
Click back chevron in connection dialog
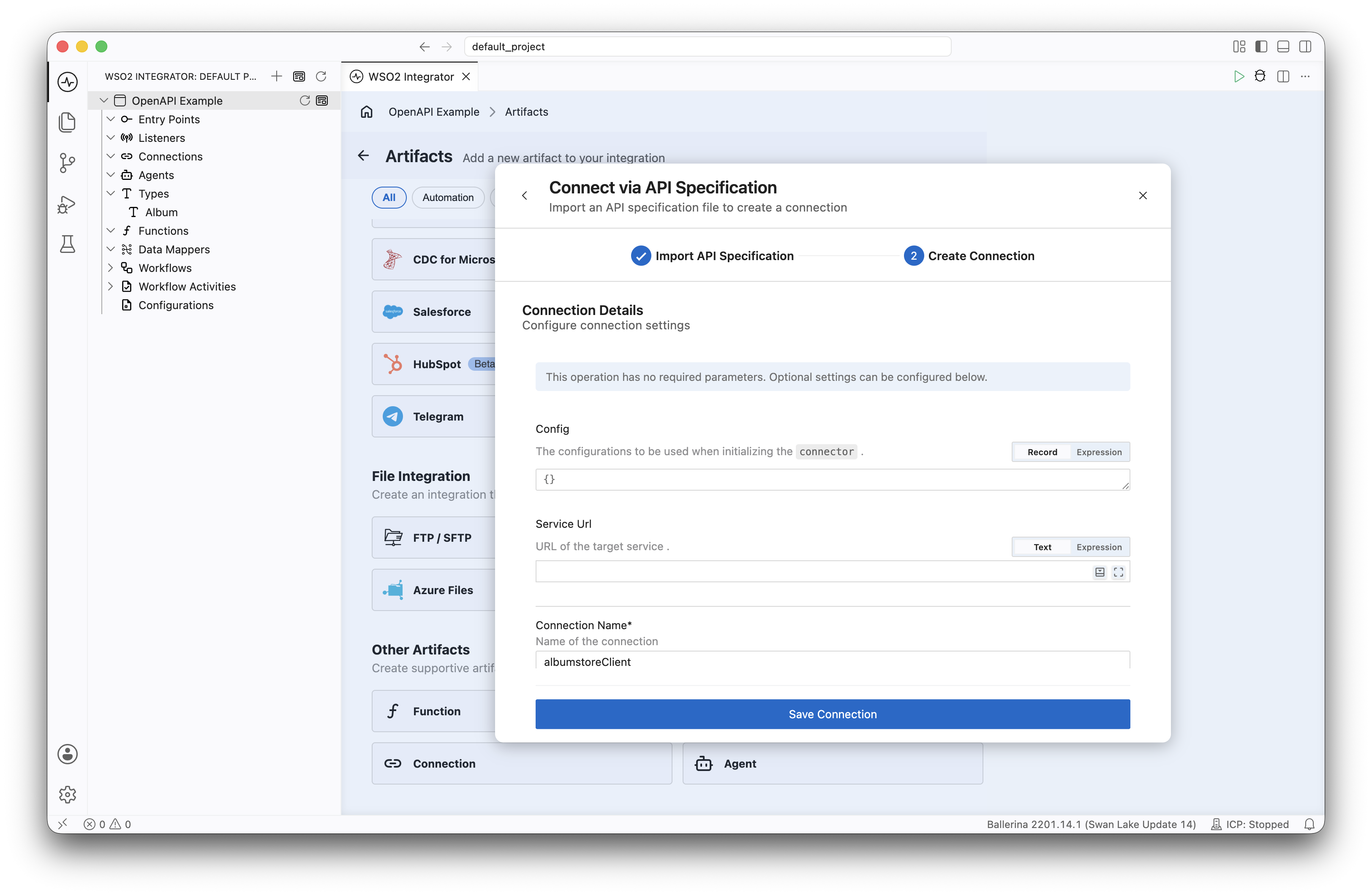click(525, 196)
